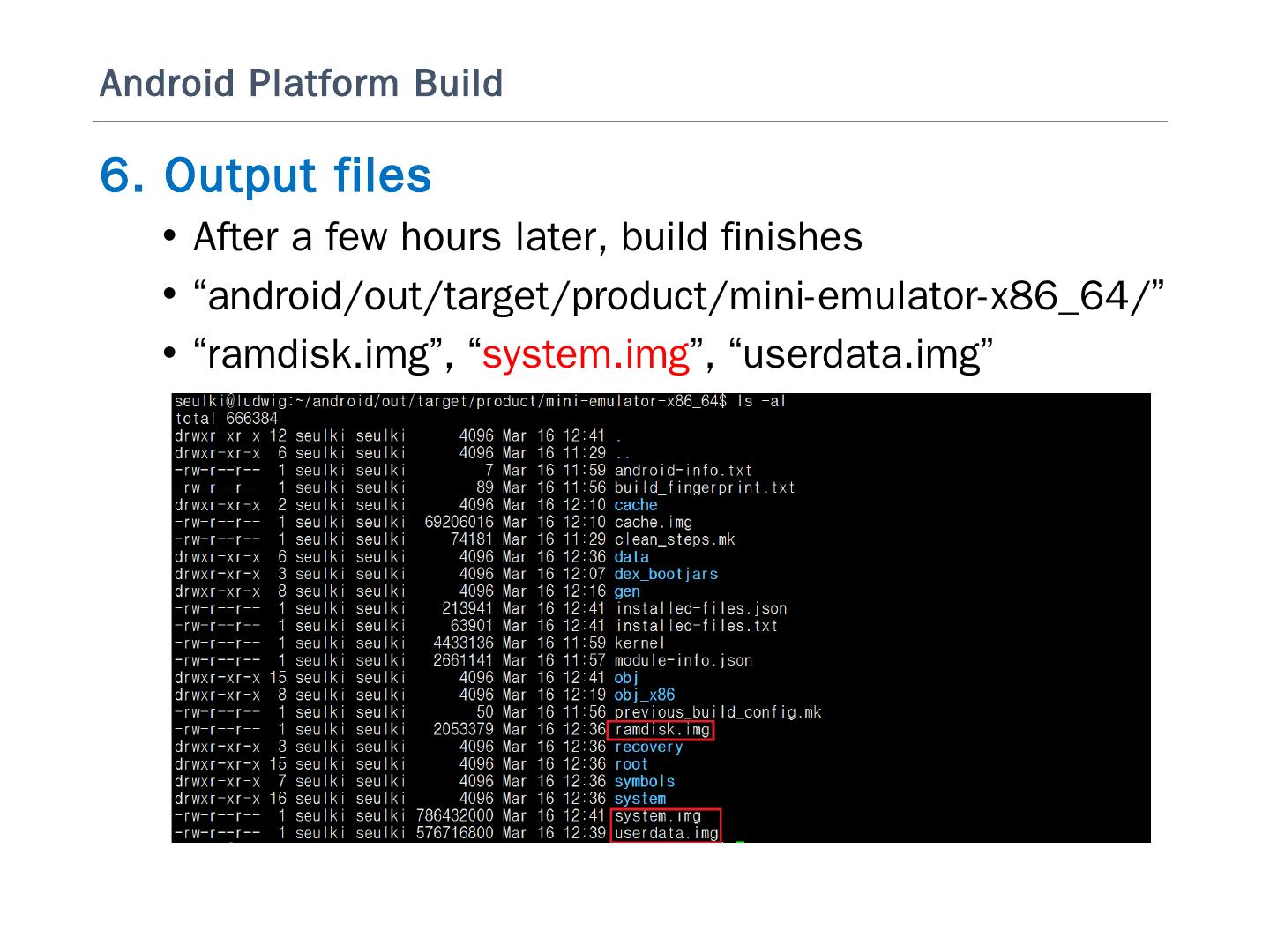
Task: Click the mini-emulator-x86_64 output path bullet
Action: 677,295
